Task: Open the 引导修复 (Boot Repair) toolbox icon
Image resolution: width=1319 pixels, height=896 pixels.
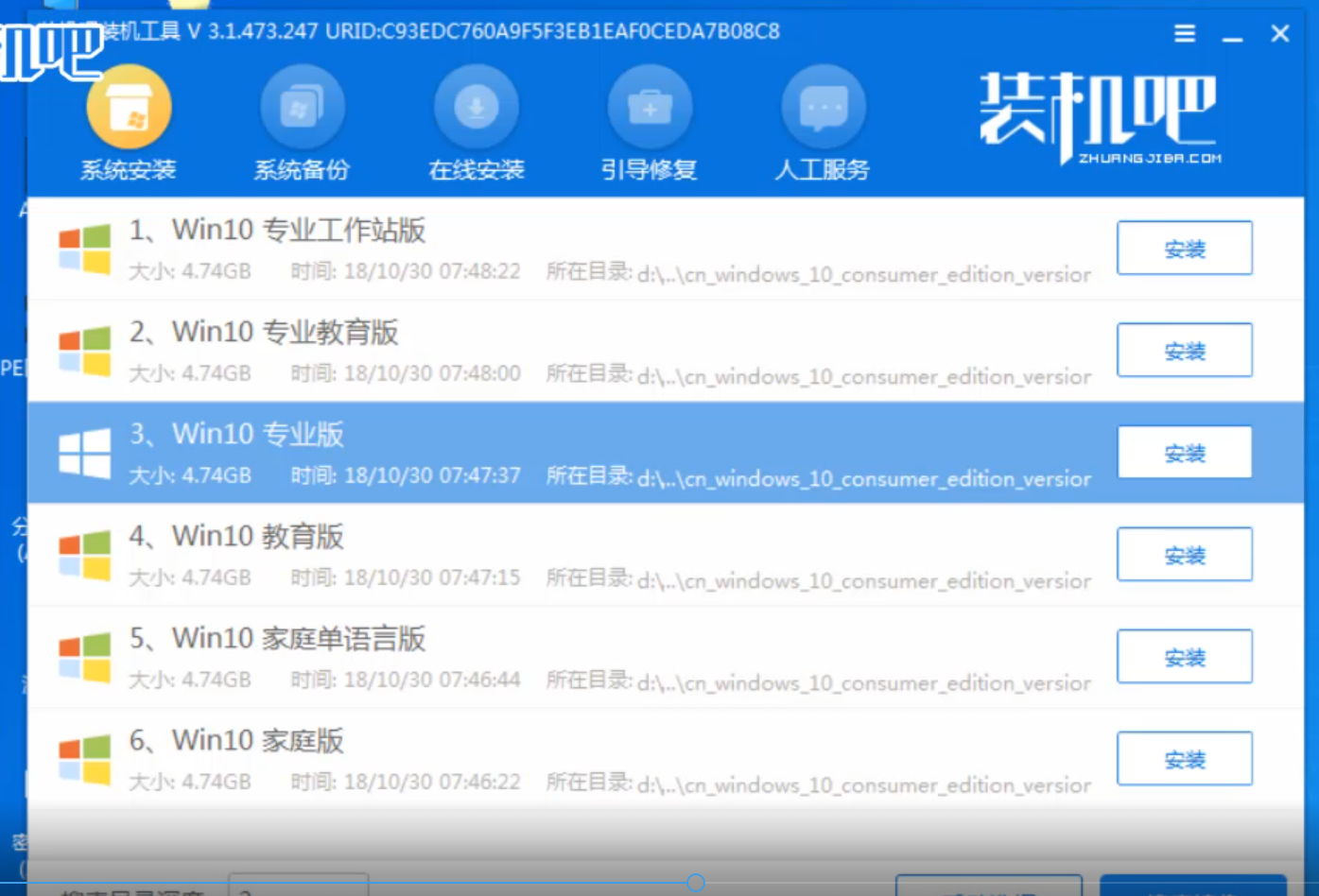Action: click(x=650, y=108)
